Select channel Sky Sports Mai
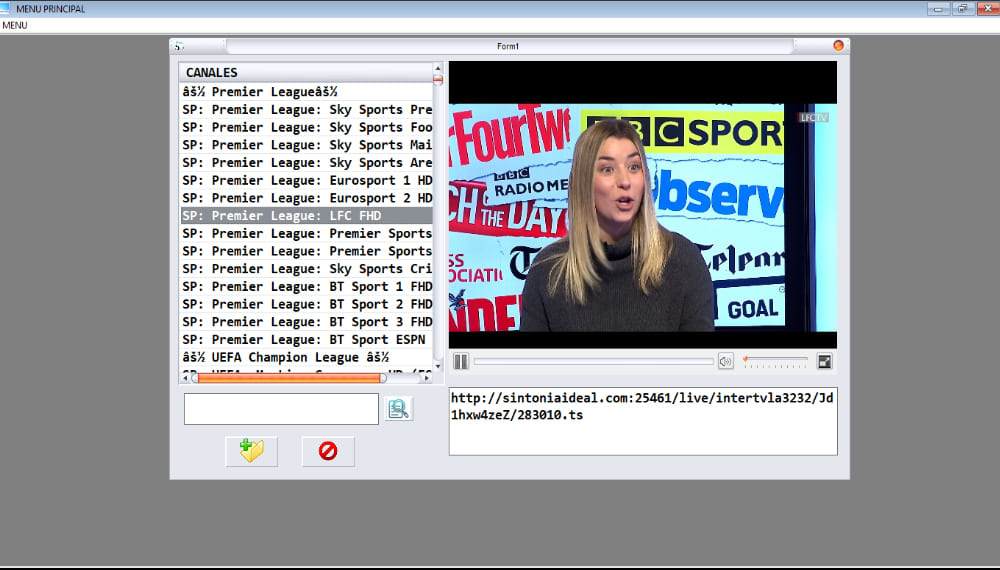Screen dimensions: 1000x570 (x=306, y=145)
